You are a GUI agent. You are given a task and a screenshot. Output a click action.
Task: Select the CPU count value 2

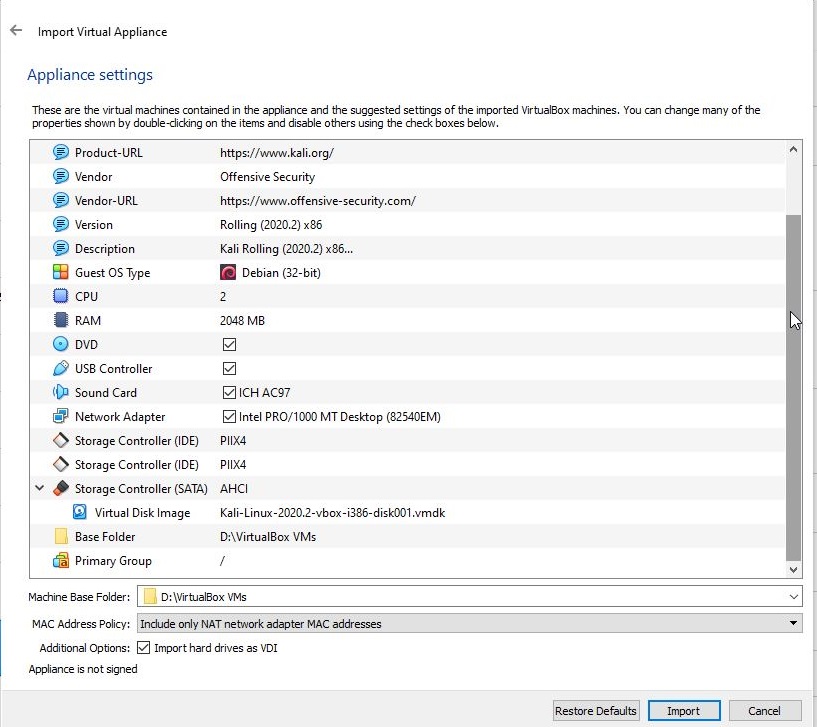(223, 297)
